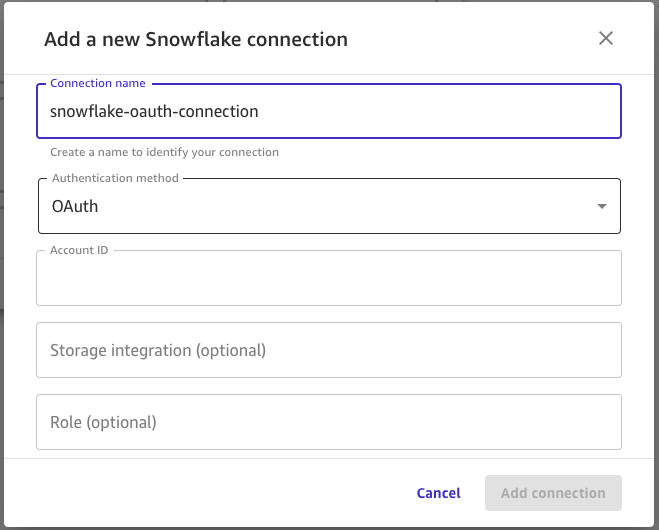The width and height of the screenshot is (659, 530).
Task: Expand authentication options via caret icon
Action: click(x=601, y=206)
